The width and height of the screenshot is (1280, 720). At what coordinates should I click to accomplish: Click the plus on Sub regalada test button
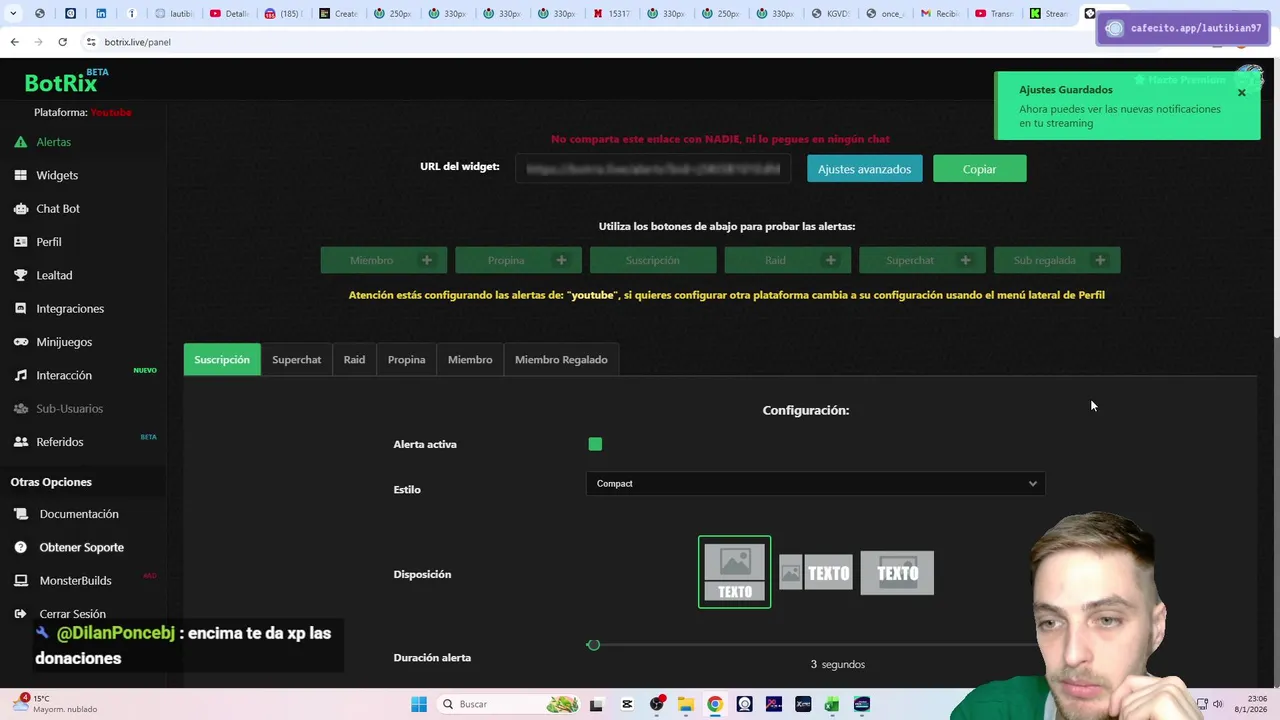[1100, 260]
